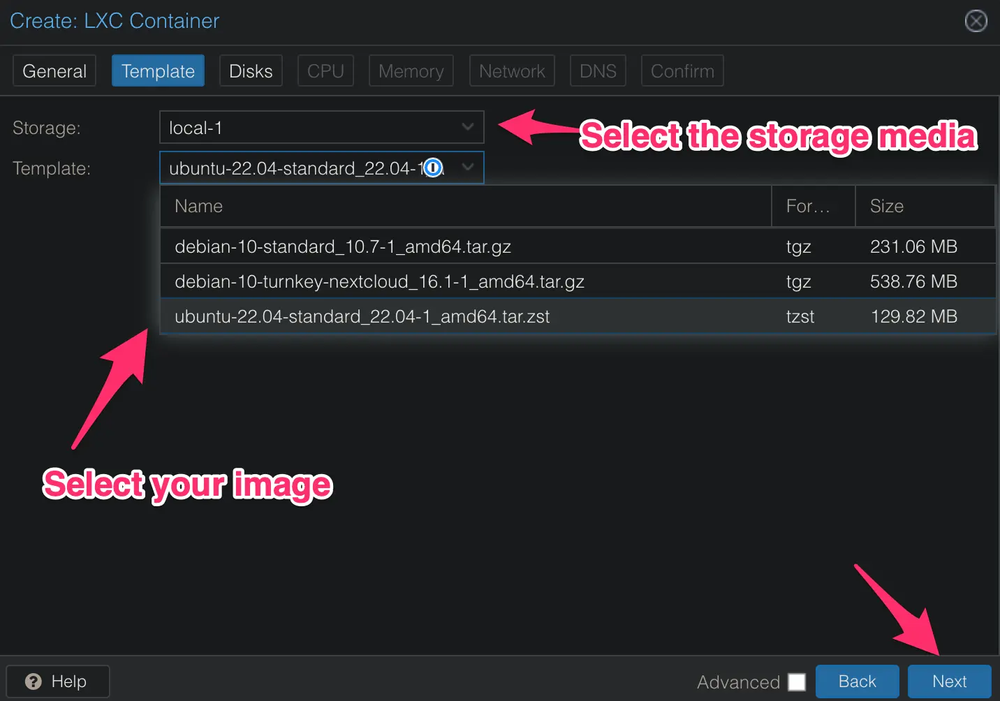Open the Storage dropdown arrow
The width and height of the screenshot is (1000, 701).
click(467, 128)
